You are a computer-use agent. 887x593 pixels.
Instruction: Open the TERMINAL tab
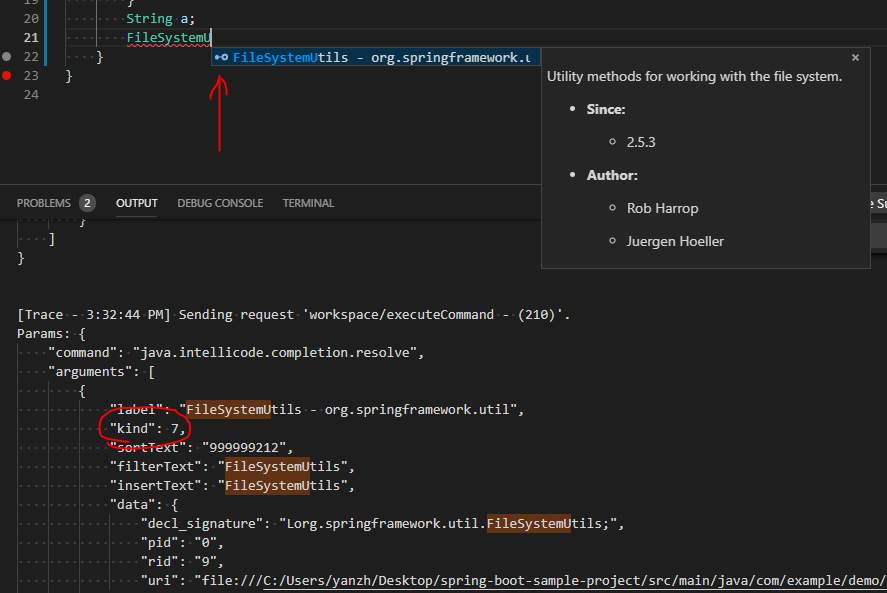(x=308, y=202)
